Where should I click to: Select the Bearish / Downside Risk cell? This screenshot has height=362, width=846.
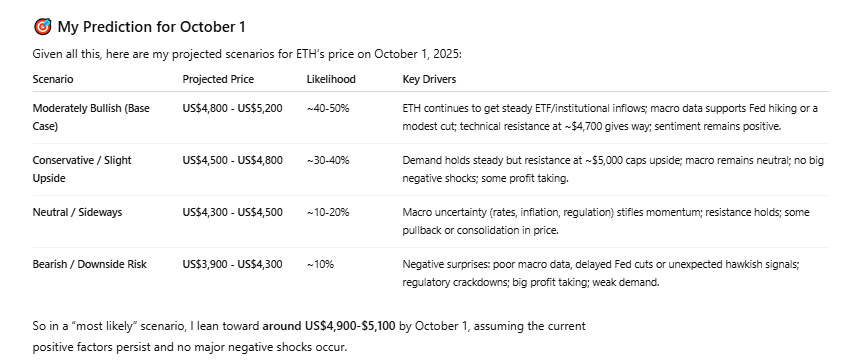(90, 264)
